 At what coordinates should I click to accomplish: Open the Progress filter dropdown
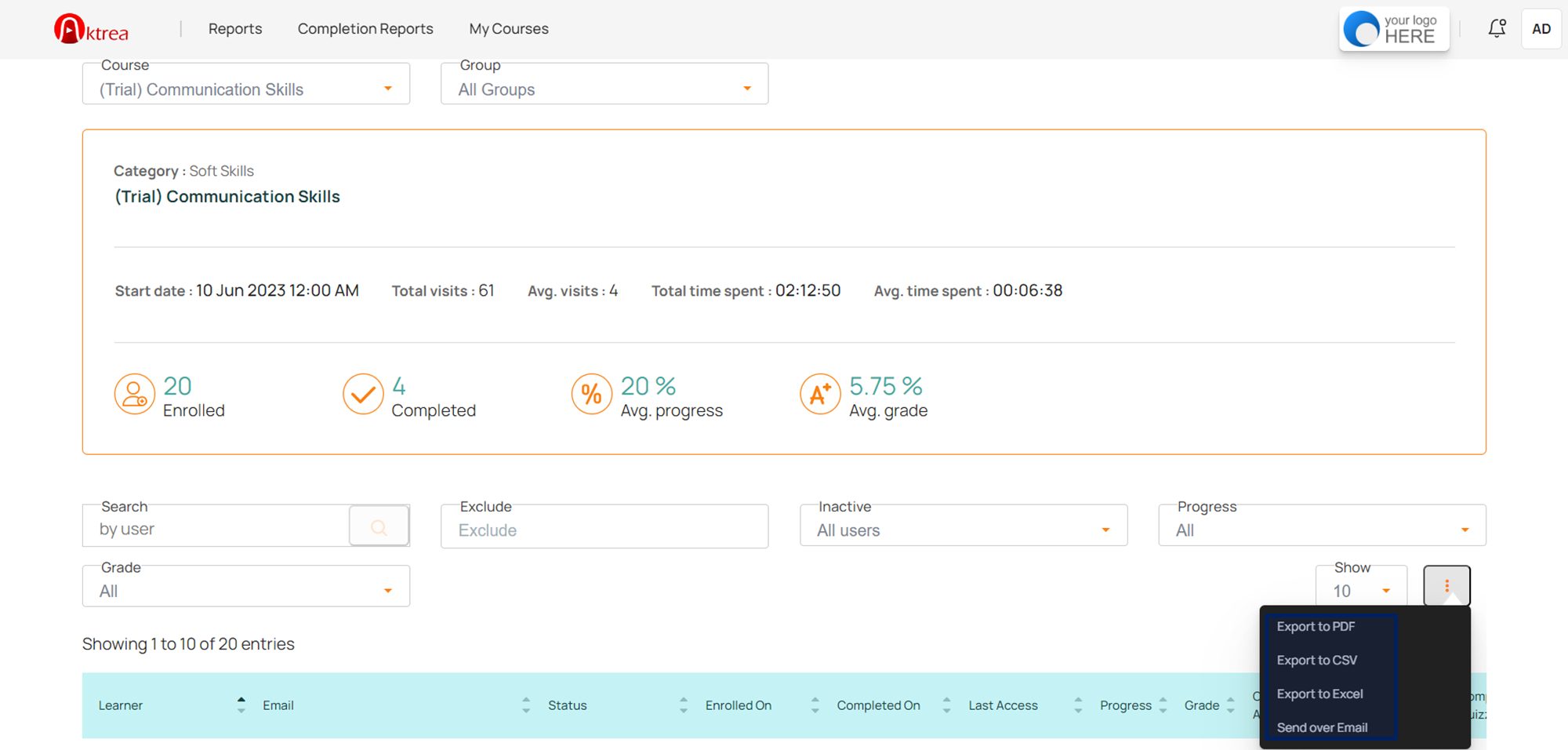[x=1322, y=526]
